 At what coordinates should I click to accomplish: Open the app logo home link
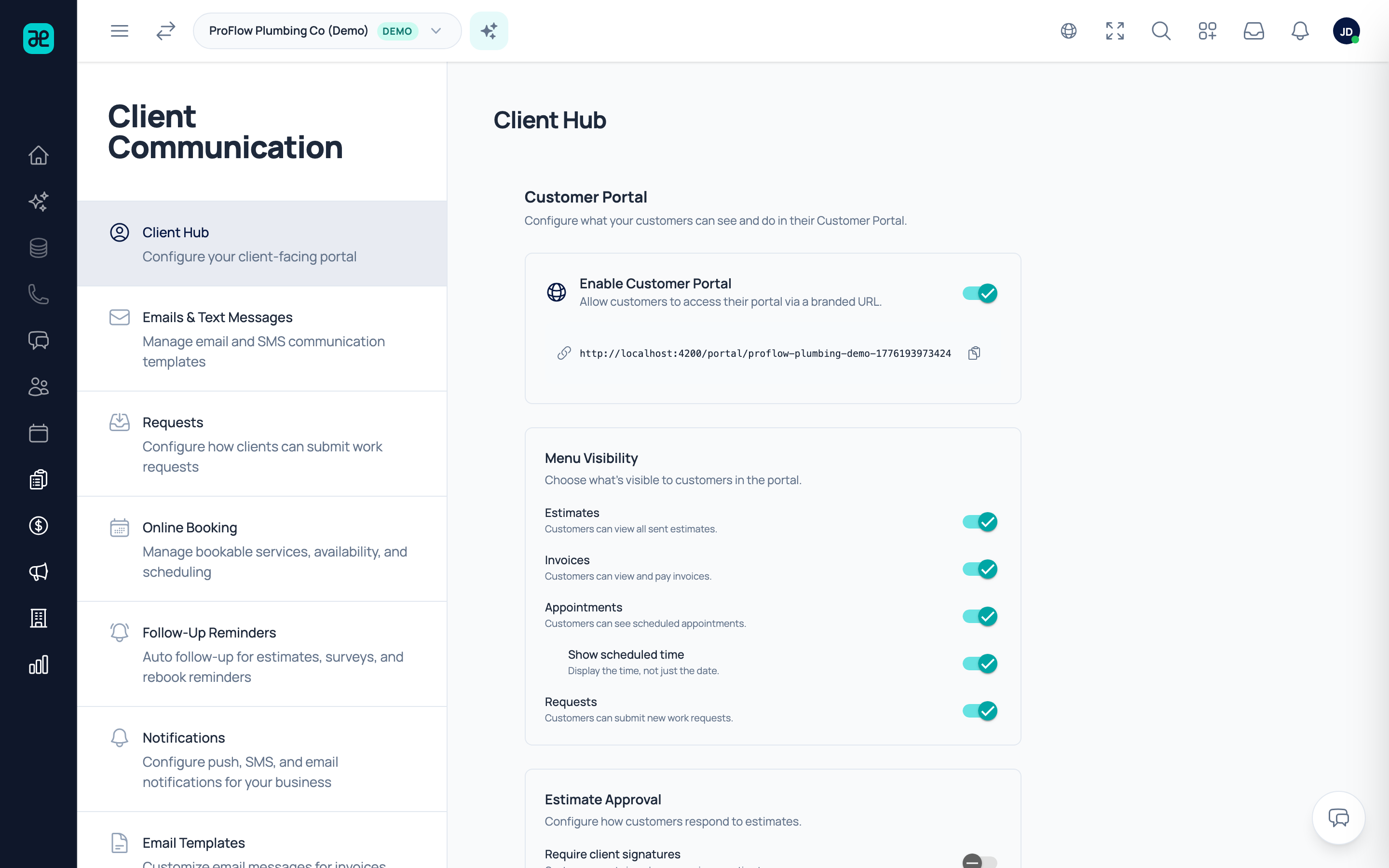tap(39, 39)
